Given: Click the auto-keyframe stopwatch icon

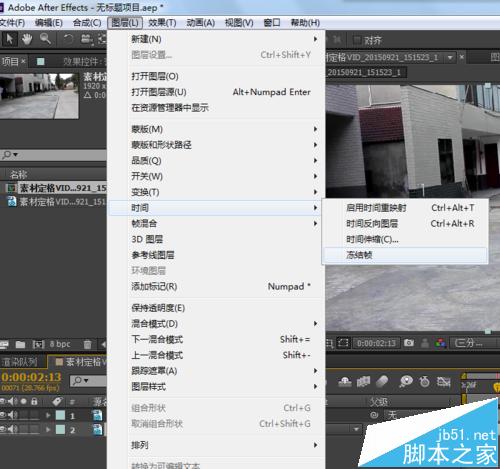Looking at the screenshot, I should point(425,381).
